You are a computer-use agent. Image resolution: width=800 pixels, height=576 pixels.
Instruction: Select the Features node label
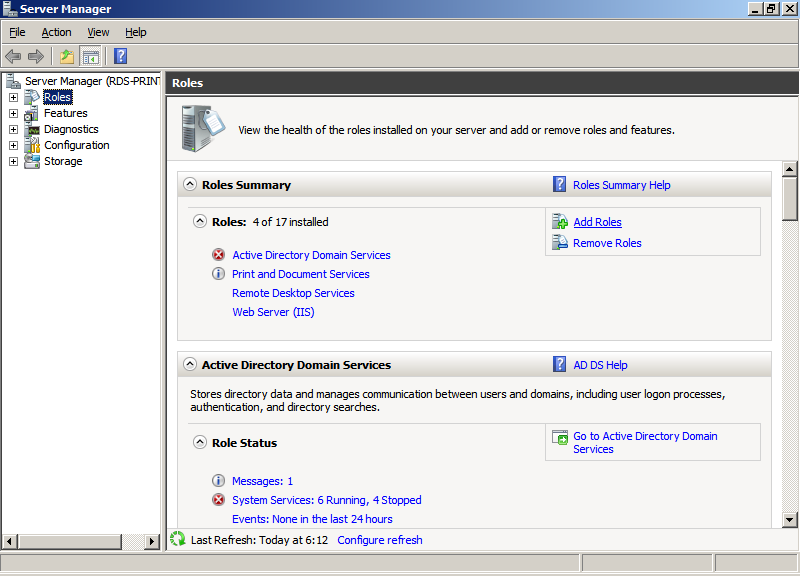[65, 113]
